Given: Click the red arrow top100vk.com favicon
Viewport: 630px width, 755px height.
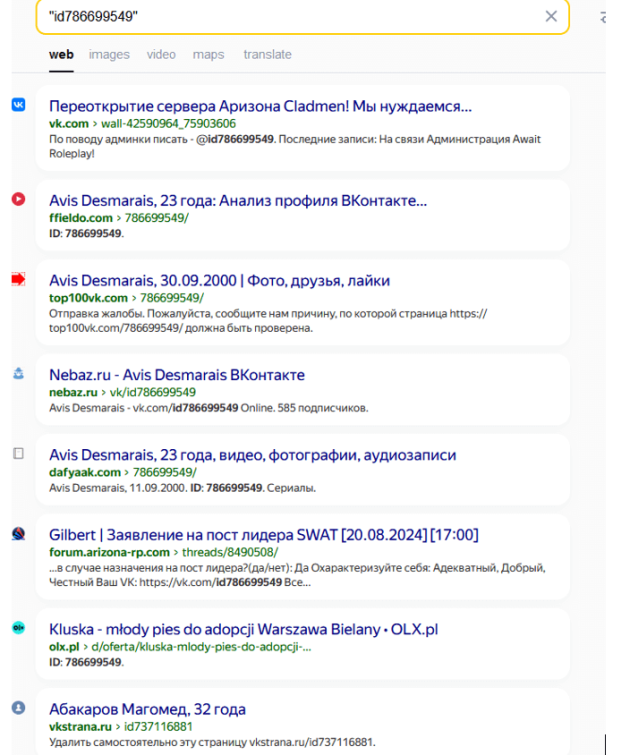Looking at the screenshot, I should click(18, 279).
